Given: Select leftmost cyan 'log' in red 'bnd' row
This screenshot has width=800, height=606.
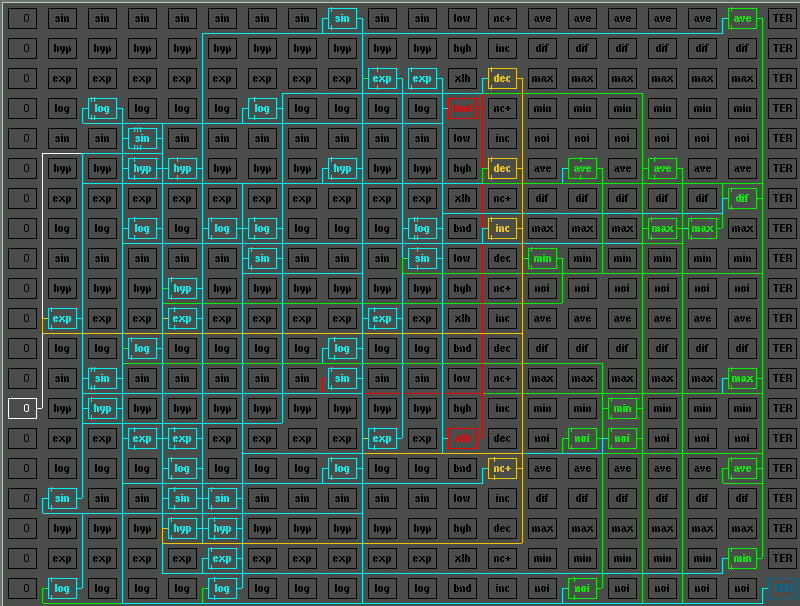Looking at the screenshot, I should click(102, 108).
